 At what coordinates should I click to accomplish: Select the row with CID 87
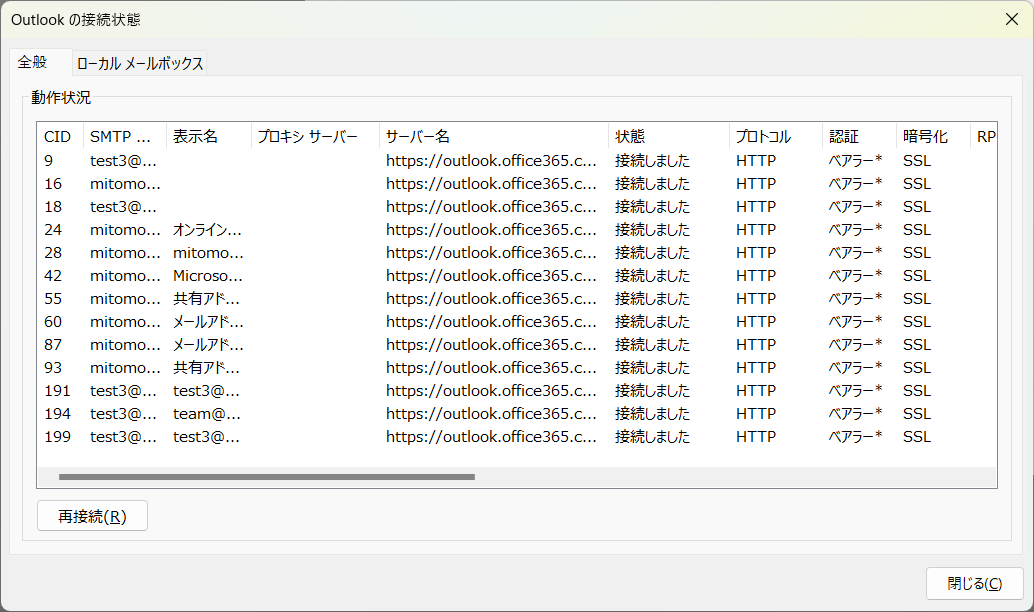tap(517, 345)
